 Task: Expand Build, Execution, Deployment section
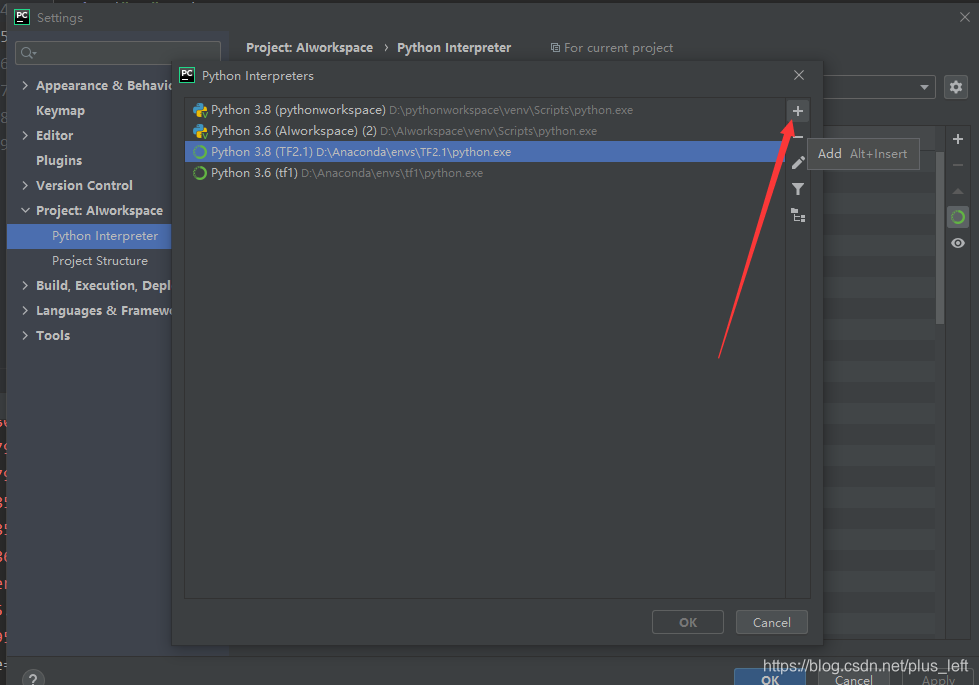click(x=25, y=285)
